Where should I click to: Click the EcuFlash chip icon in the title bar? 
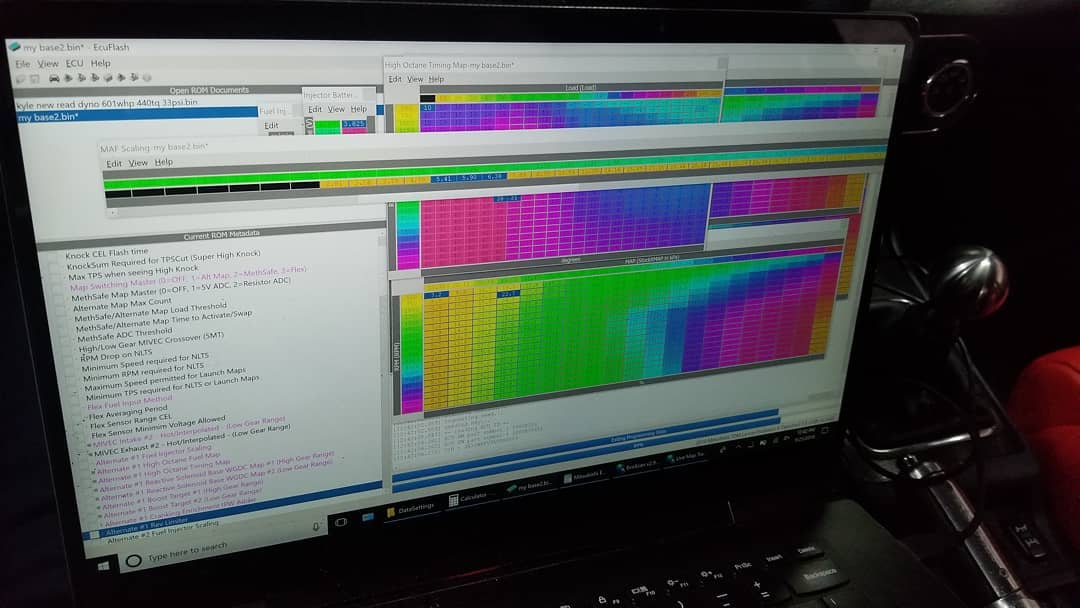click(x=14, y=47)
